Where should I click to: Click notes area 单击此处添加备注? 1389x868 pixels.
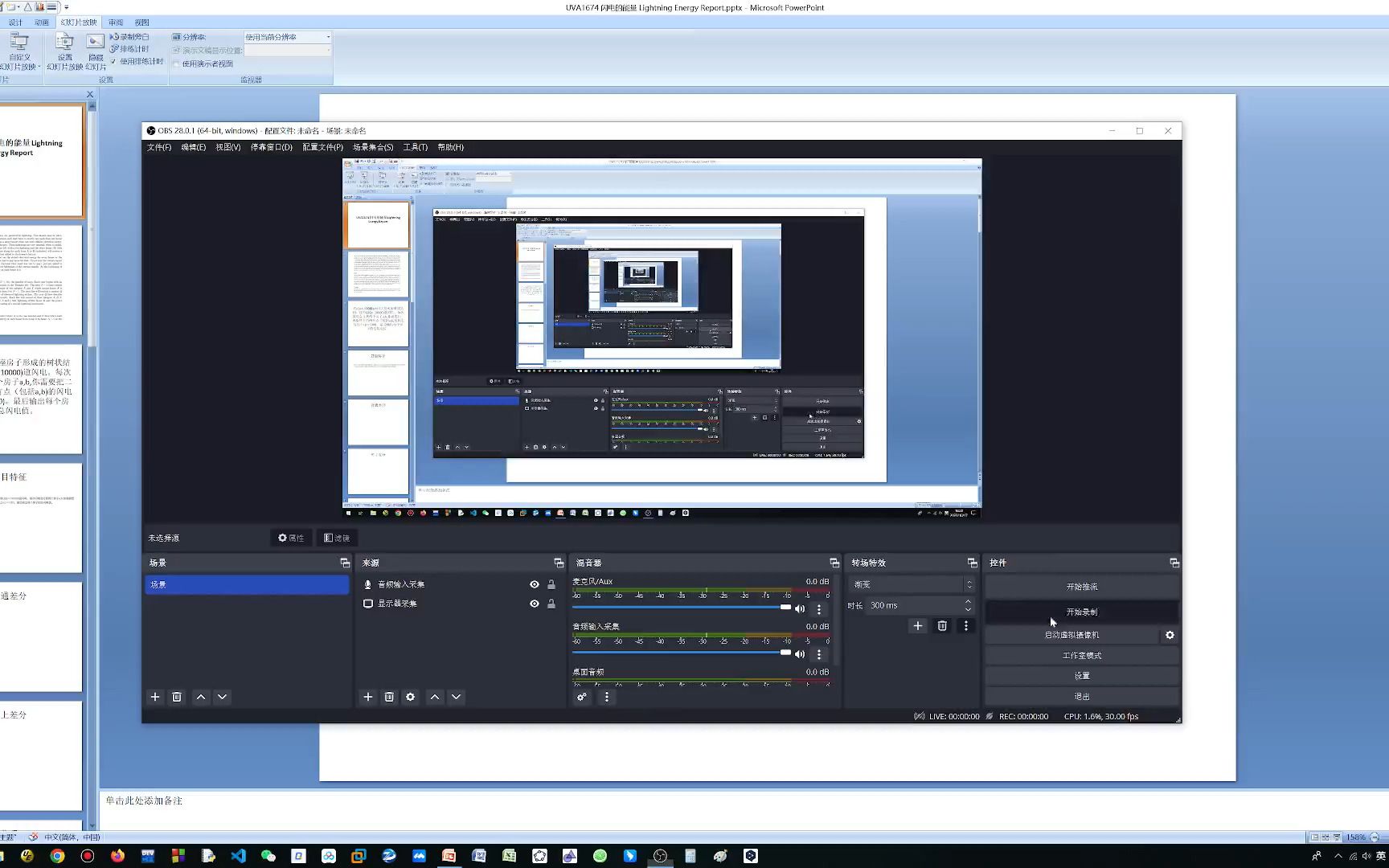point(144,800)
